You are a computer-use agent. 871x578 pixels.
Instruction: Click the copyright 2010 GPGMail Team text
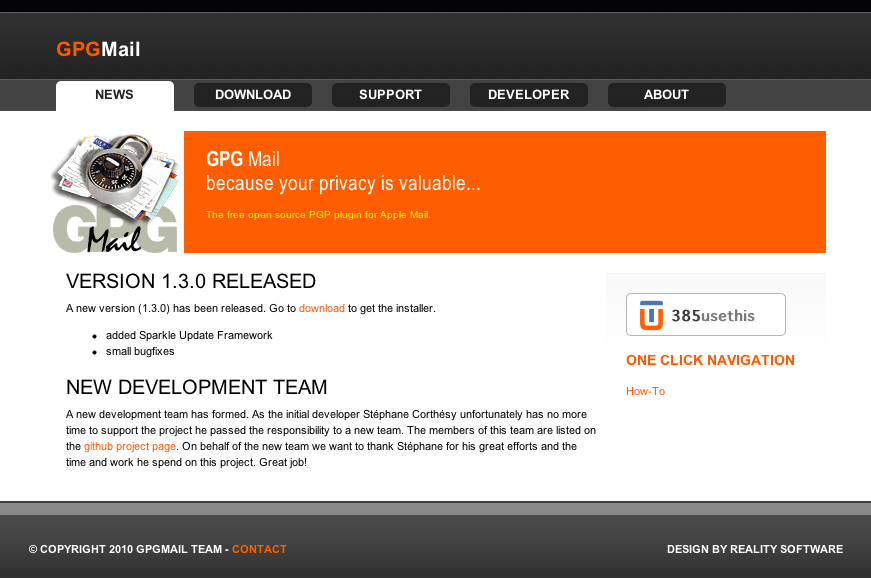click(x=126, y=549)
